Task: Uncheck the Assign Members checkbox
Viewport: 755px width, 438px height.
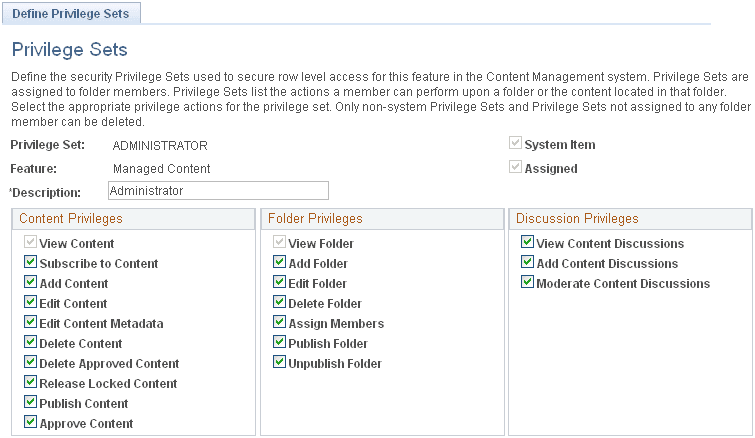Action: tap(279, 324)
